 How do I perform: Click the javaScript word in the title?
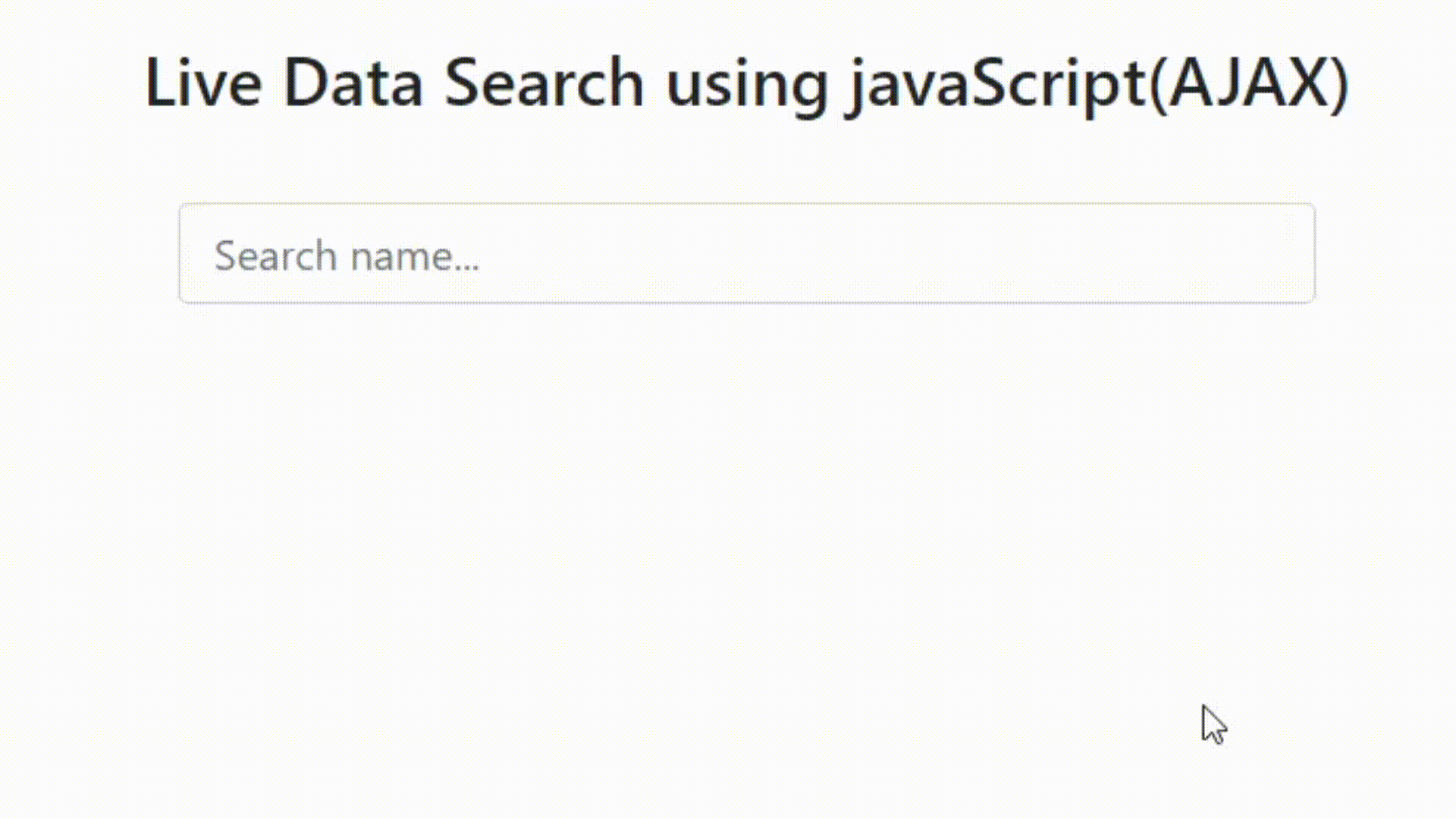tap(997, 85)
